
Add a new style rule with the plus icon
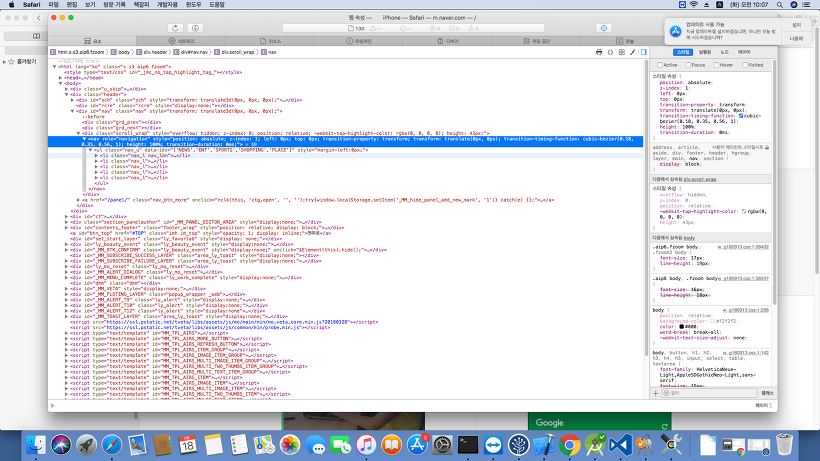pos(656,393)
